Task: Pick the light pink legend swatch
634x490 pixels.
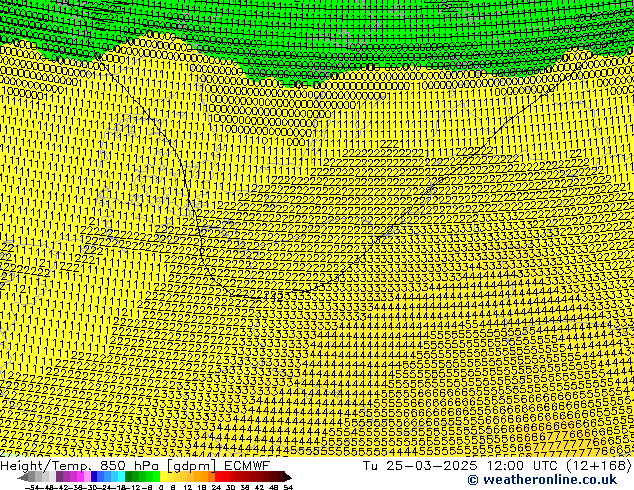Action: [x=87, y=477]
